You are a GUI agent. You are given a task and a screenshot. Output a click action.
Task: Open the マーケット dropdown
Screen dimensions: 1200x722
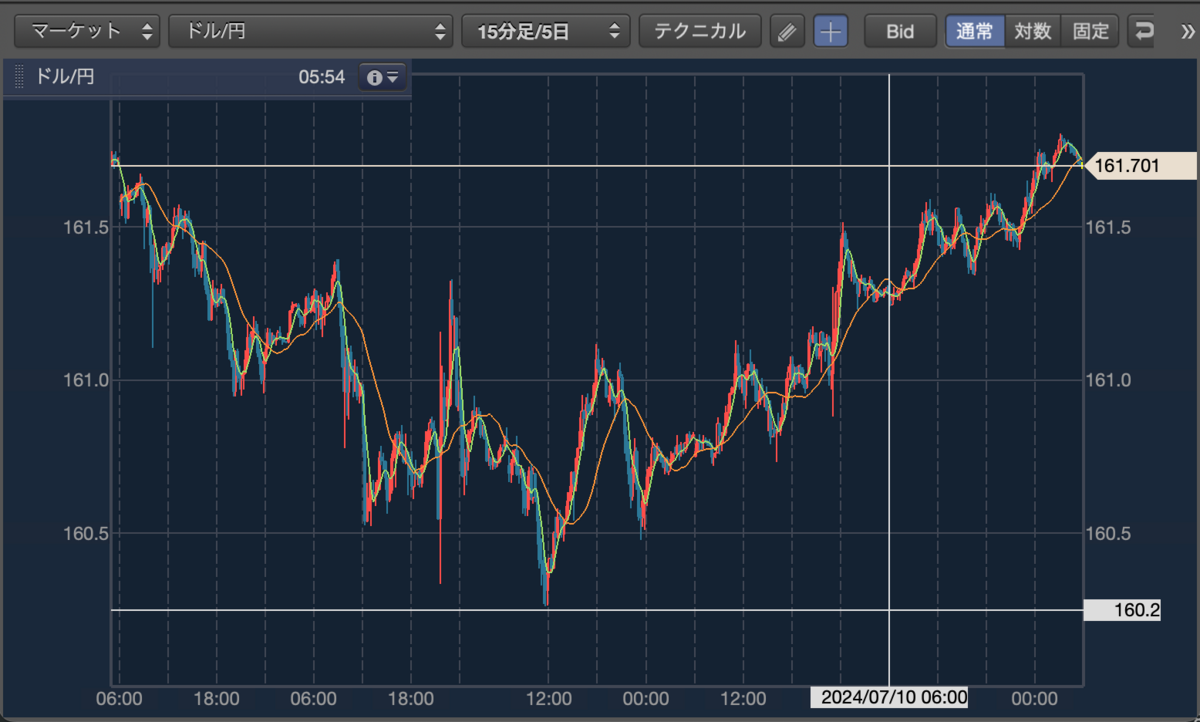pos(87,31)
